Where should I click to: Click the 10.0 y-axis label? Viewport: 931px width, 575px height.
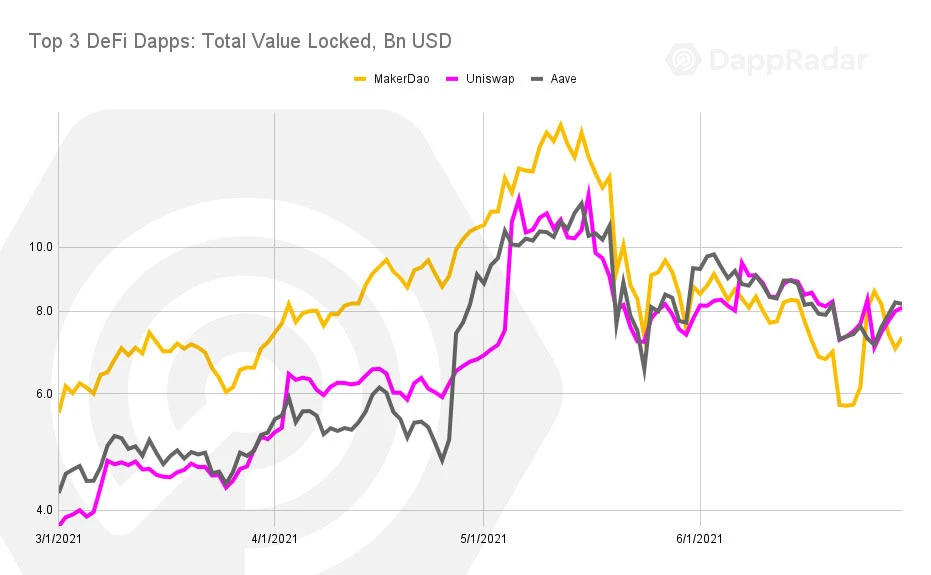click(x=41, y=247)
